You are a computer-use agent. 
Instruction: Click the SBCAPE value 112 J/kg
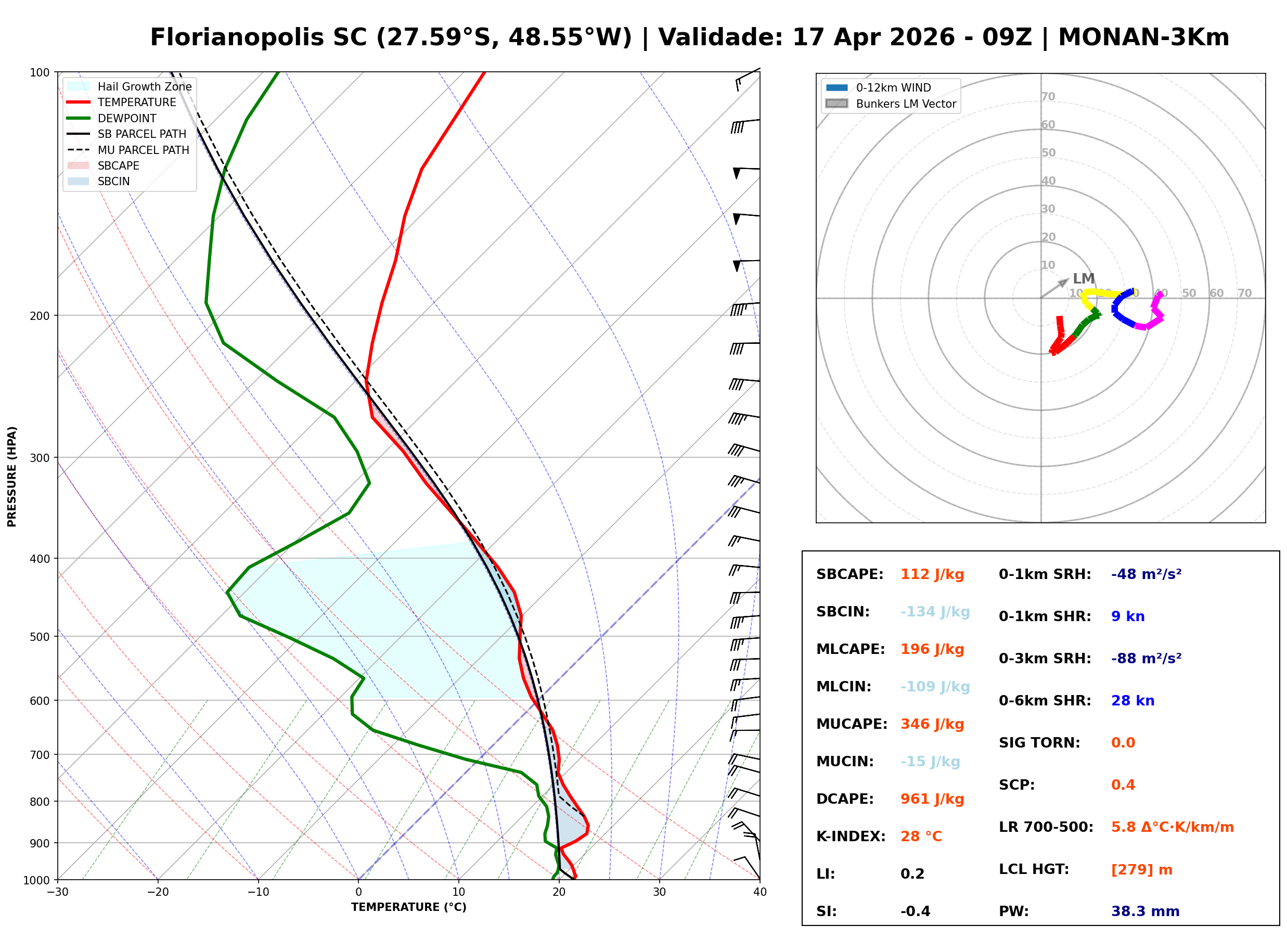932,574
